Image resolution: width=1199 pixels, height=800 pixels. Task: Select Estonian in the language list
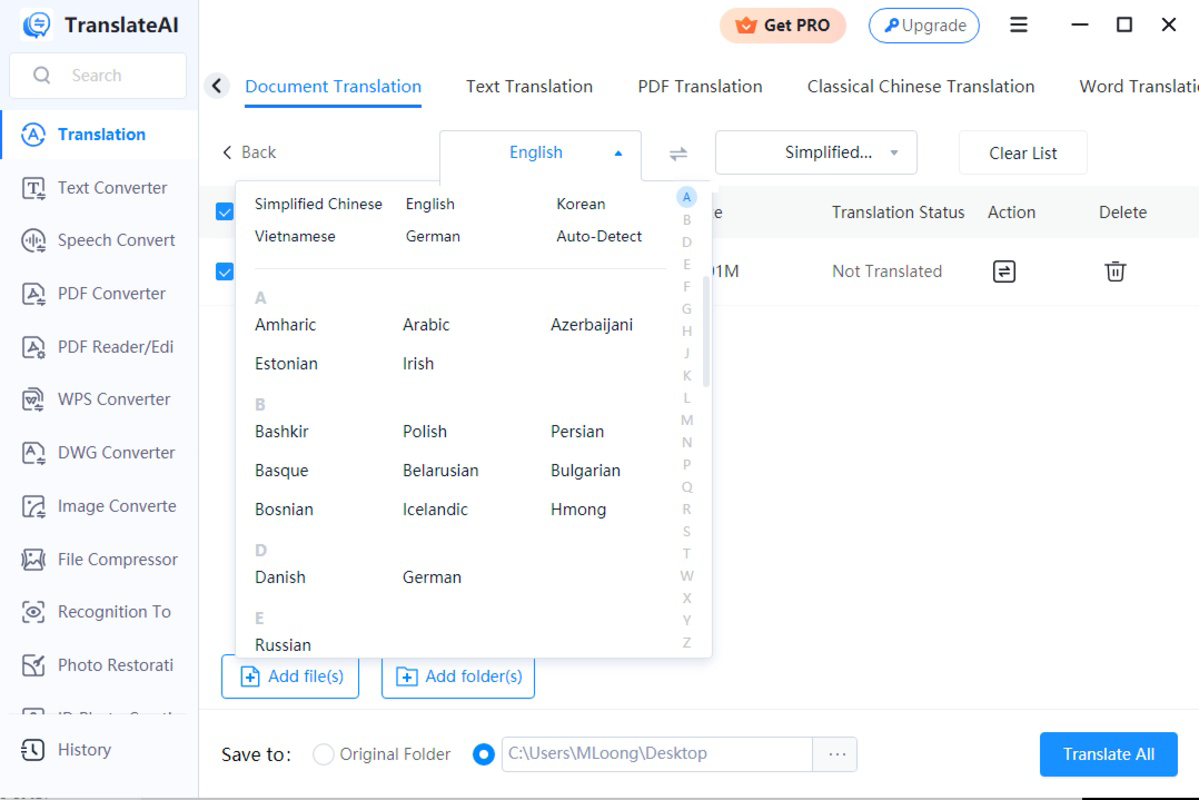(x=286, y=364)
